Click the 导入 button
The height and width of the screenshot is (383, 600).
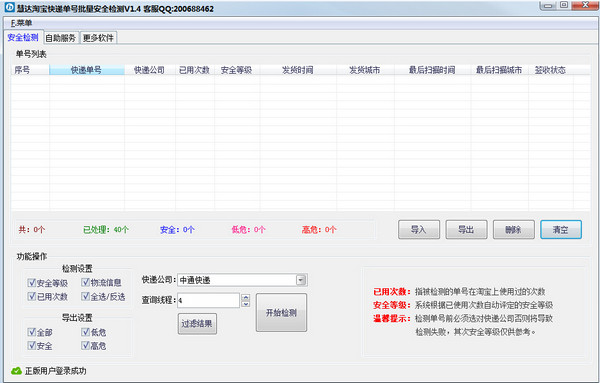point(419,230)
